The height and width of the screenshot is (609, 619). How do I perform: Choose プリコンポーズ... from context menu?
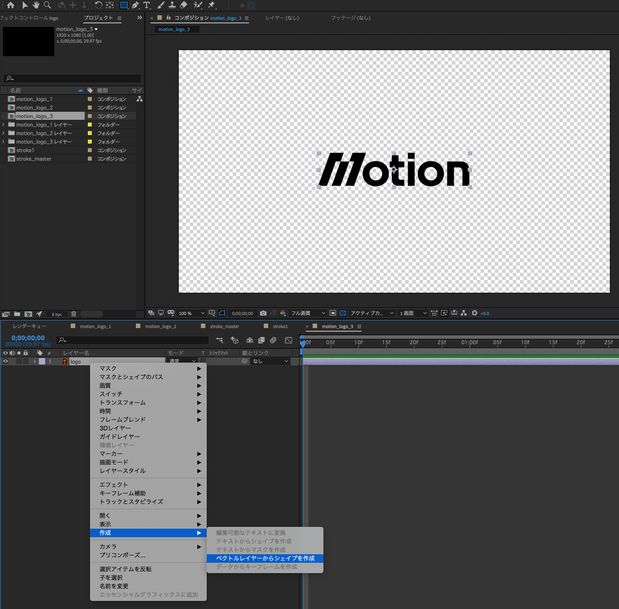point(148,555)
